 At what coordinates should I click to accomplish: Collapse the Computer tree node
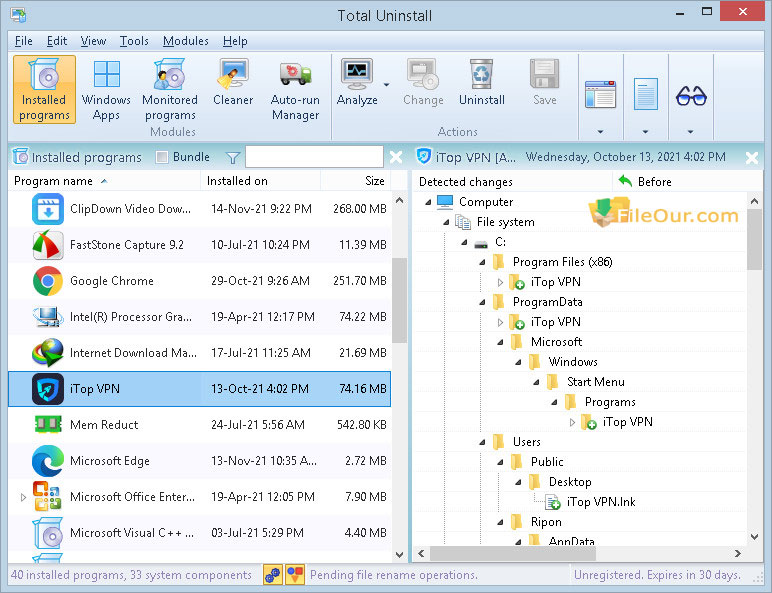(x=428, y=202)
